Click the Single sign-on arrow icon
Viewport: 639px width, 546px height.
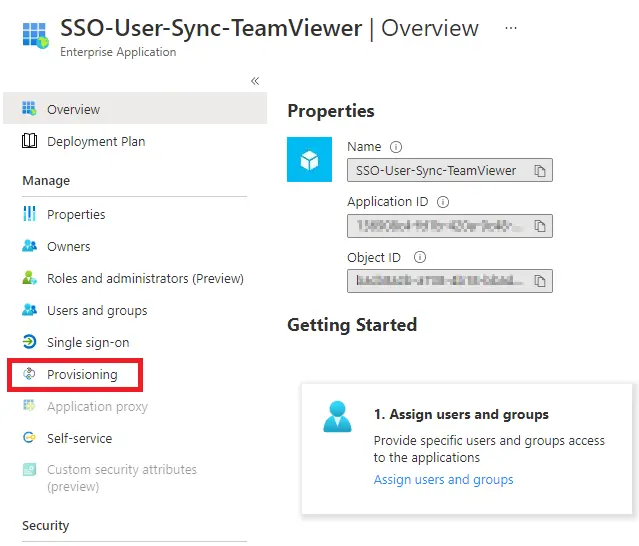coord(29,342)
